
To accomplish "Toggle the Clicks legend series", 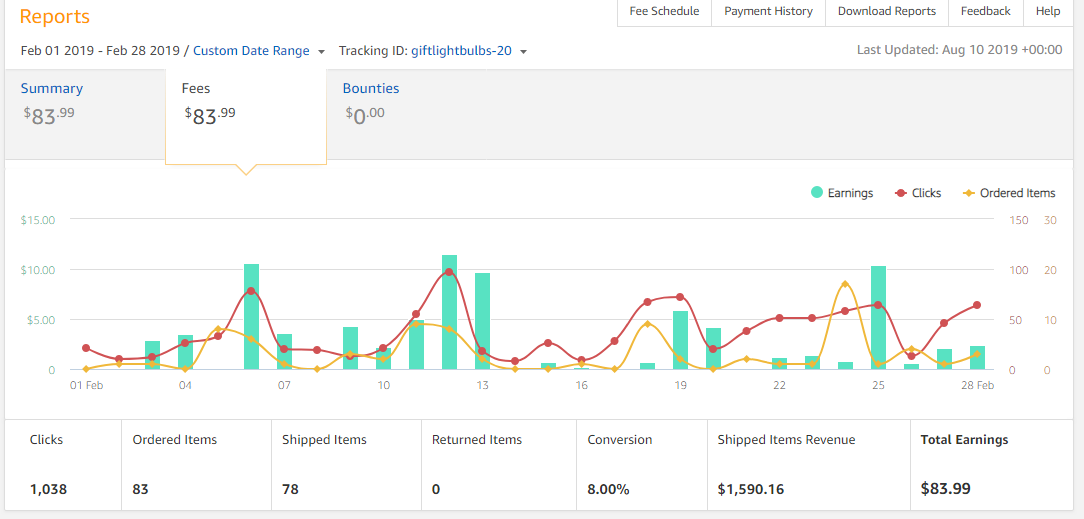I will [918, 193].
